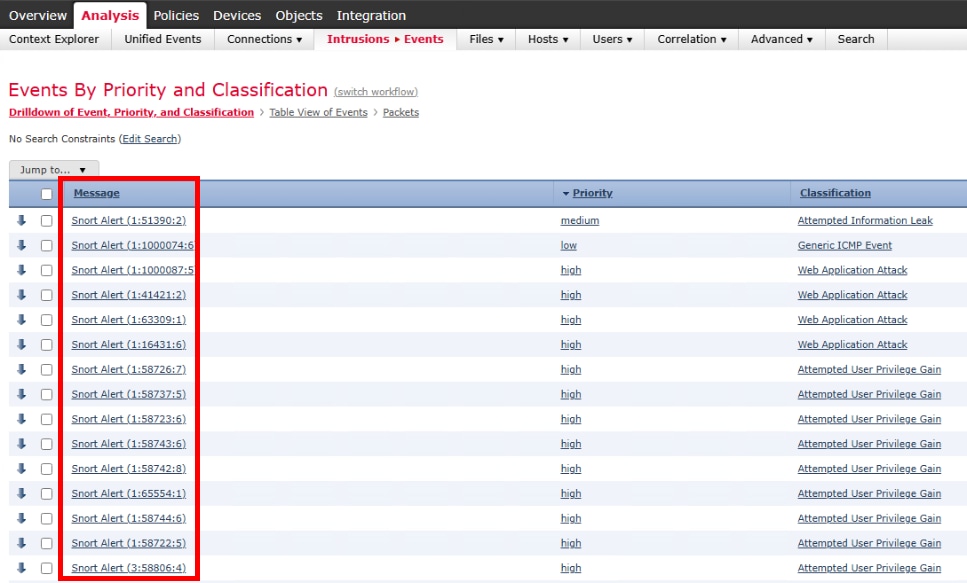
Task: Drill down arrow for Snort Alert (1:58737:5)
Action: tap(22, 394)
